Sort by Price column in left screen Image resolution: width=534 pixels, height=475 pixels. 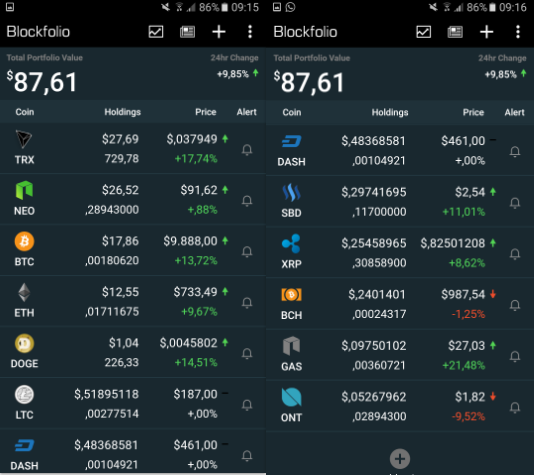point(206,112)
